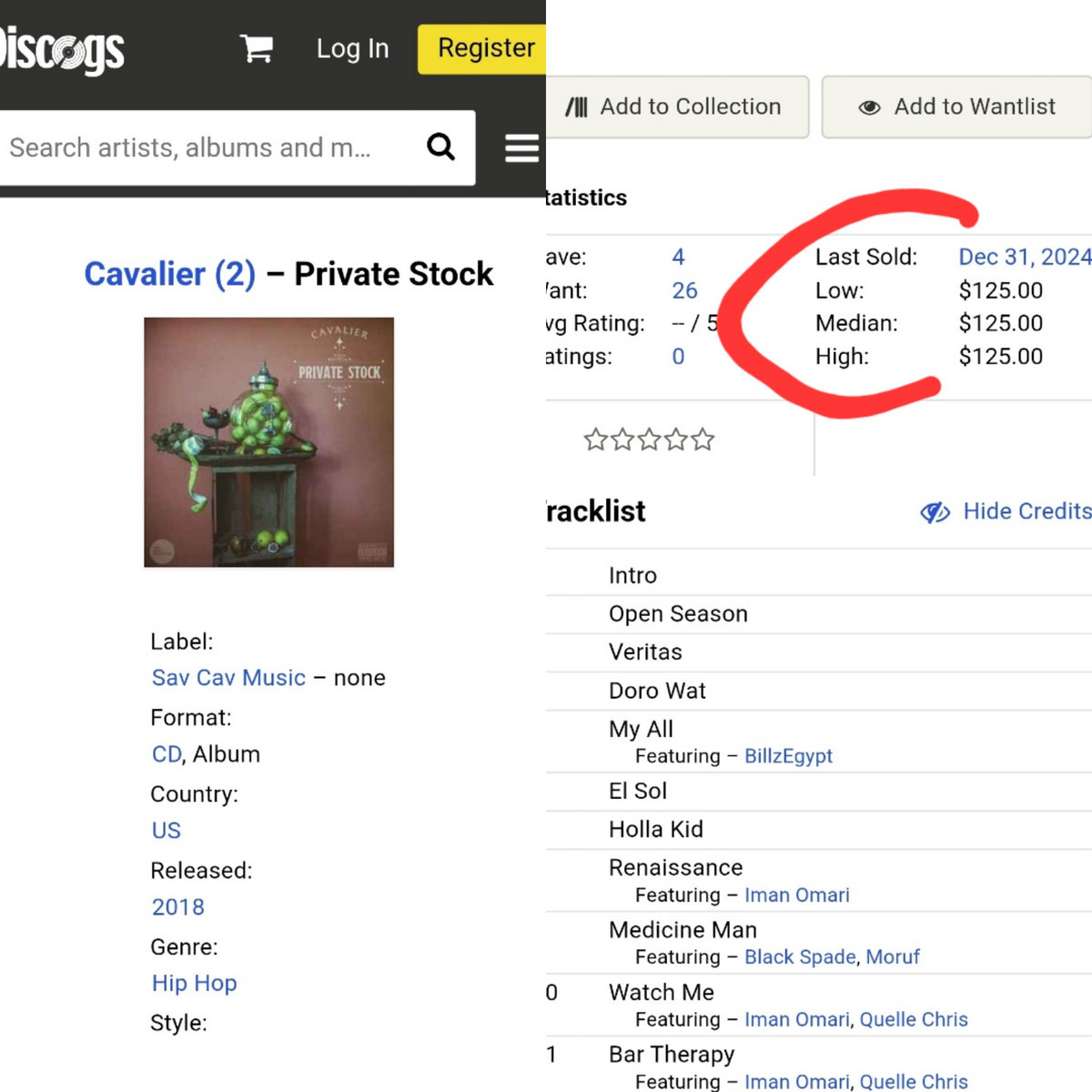Open the Cavalier (2) artist link
Image resolution: width=1092 pixels, height=1092 pixels.
(170, 274)
